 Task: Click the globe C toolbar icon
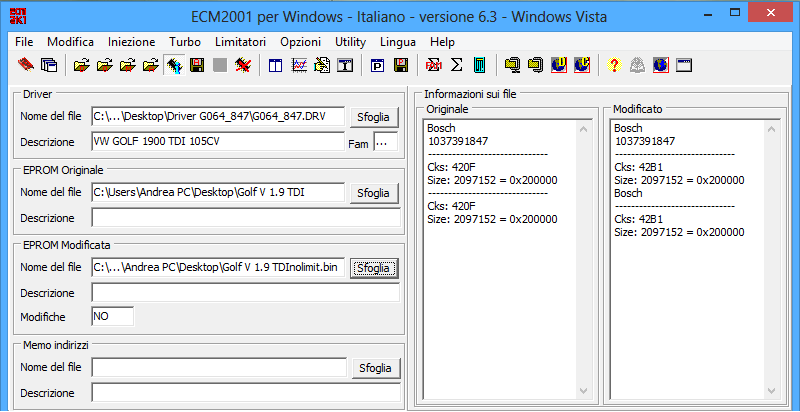[x=582, y=65]
